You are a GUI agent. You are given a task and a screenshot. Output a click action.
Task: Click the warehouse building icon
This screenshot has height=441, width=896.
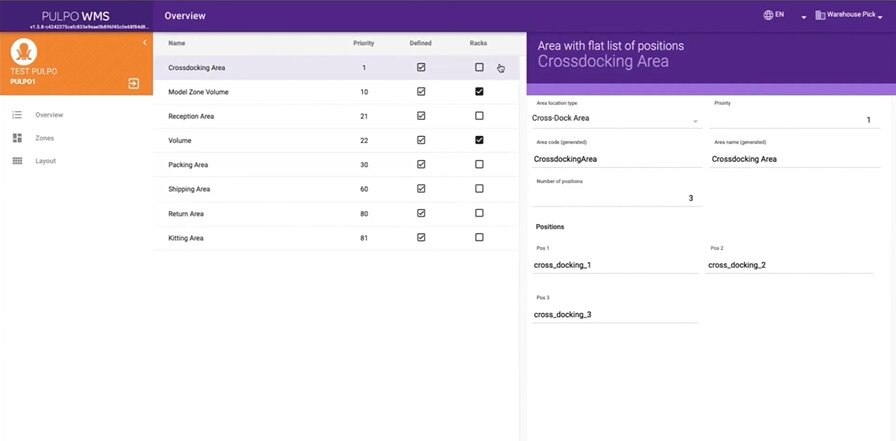tap(821, 15)
